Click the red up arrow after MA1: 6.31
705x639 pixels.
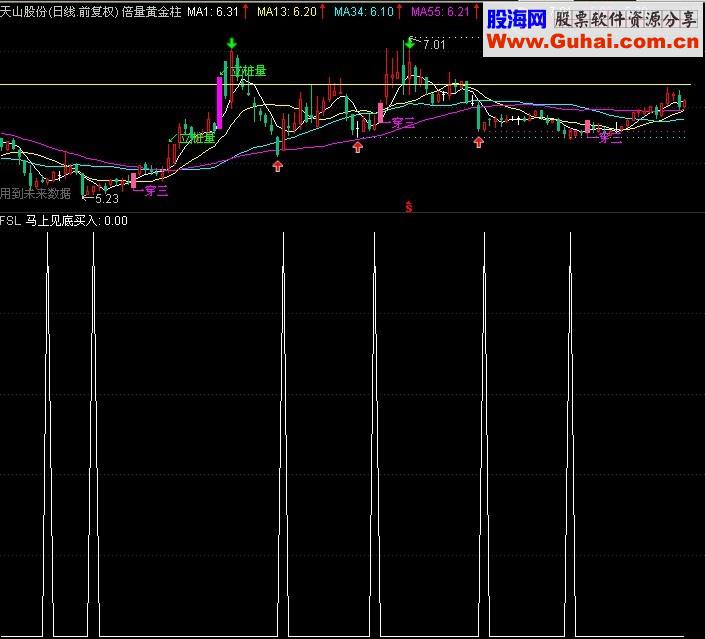click(245, 11)
